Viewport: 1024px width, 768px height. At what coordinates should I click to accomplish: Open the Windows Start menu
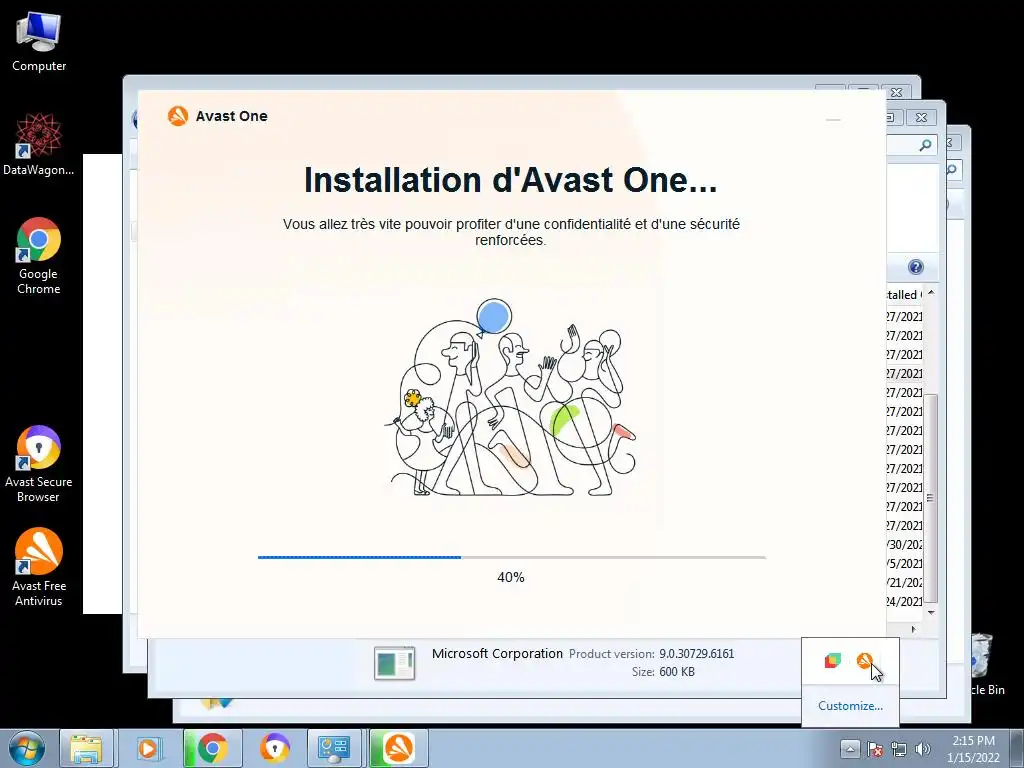click(x=26, y=748)
